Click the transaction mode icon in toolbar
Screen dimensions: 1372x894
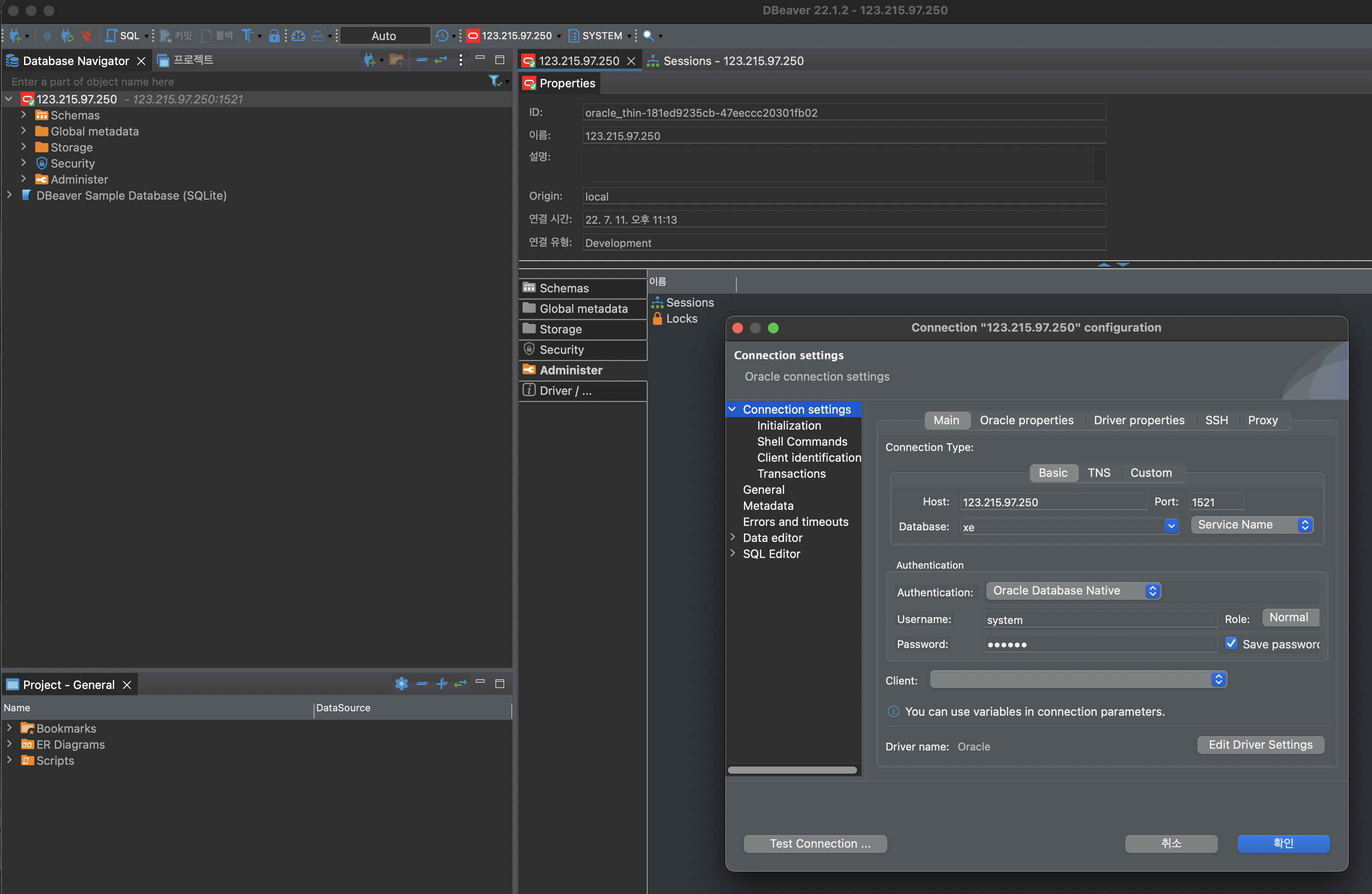(247, 36)
